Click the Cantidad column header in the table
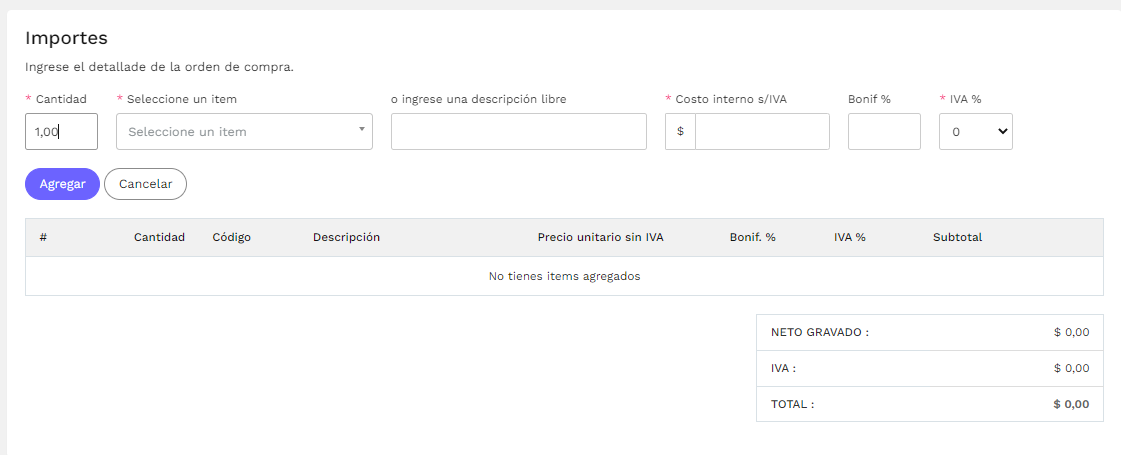This screenshot has width=1121, height=455. coord(159,237)
